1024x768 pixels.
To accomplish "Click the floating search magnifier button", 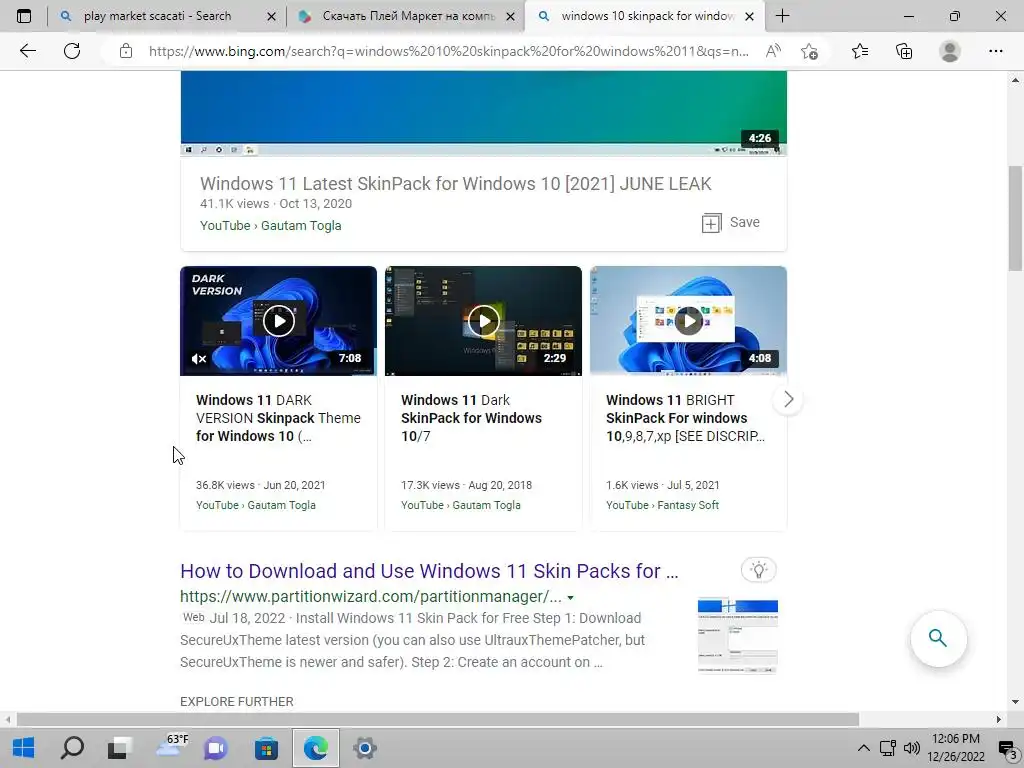I will click(x=938, y=638).
